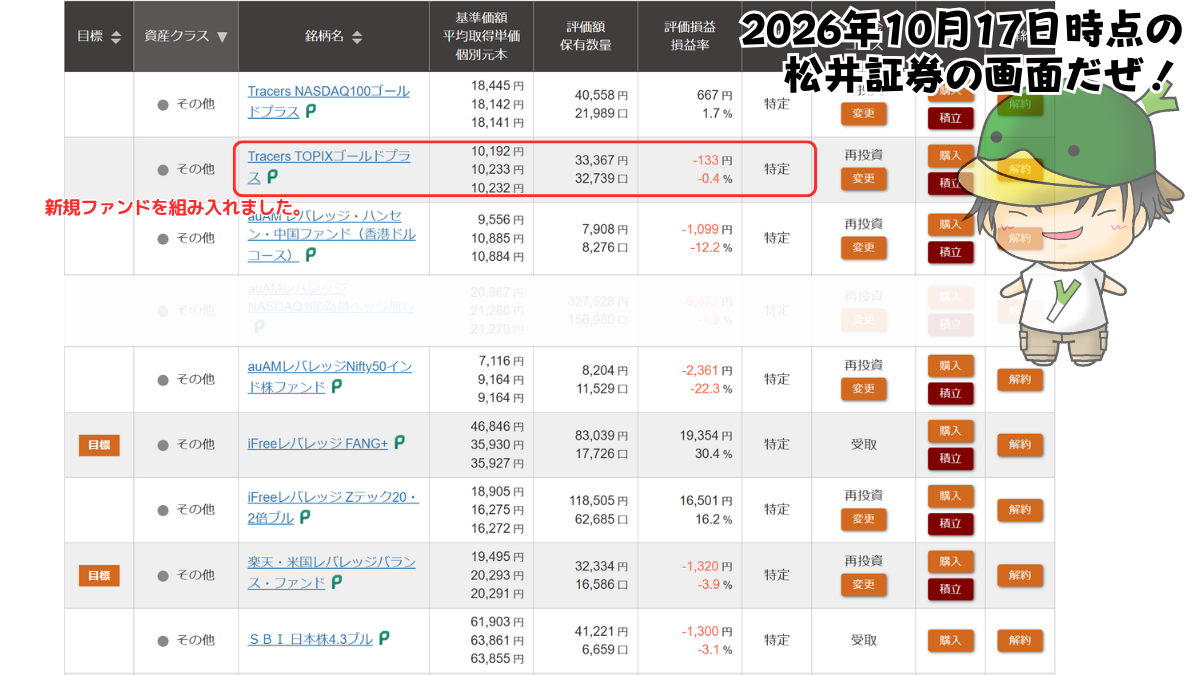This screenshot has width=1200, height=675.
Task: Select the 評価損益 value 19,354 円
Action: coord(705,436)
